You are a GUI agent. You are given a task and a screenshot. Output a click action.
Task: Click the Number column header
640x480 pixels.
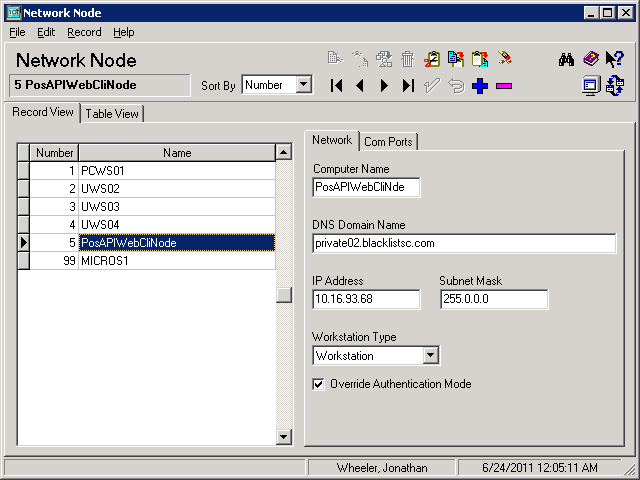coord(54,153)
